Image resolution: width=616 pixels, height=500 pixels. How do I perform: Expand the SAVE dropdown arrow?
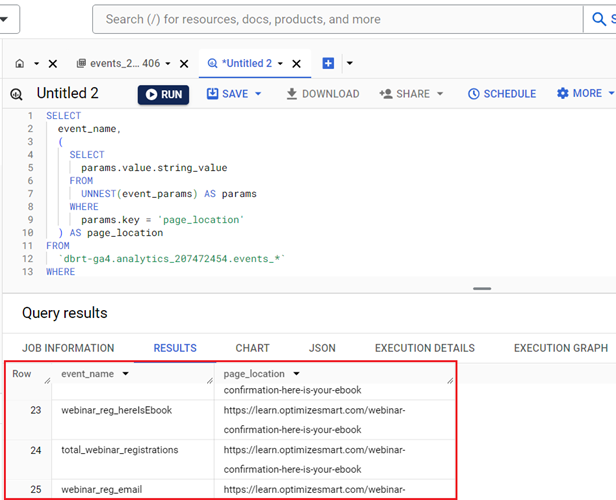coord(258,94)
